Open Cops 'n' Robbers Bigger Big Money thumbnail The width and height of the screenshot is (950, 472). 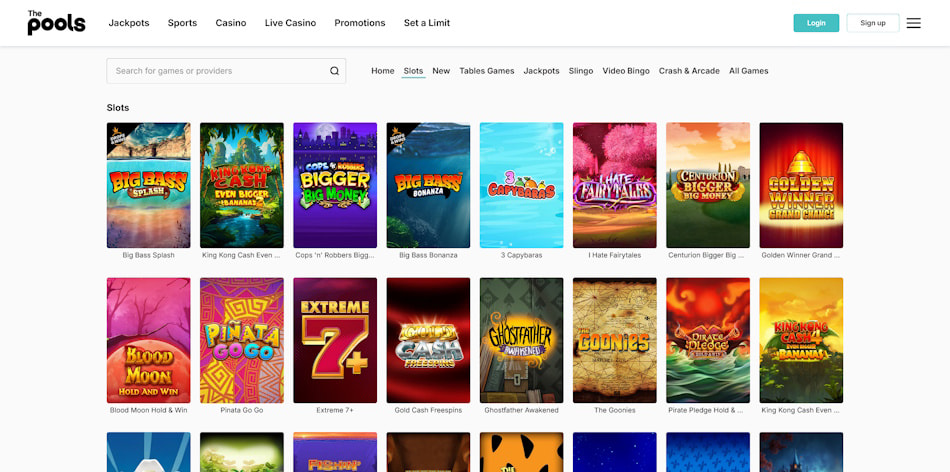point(335,185)
